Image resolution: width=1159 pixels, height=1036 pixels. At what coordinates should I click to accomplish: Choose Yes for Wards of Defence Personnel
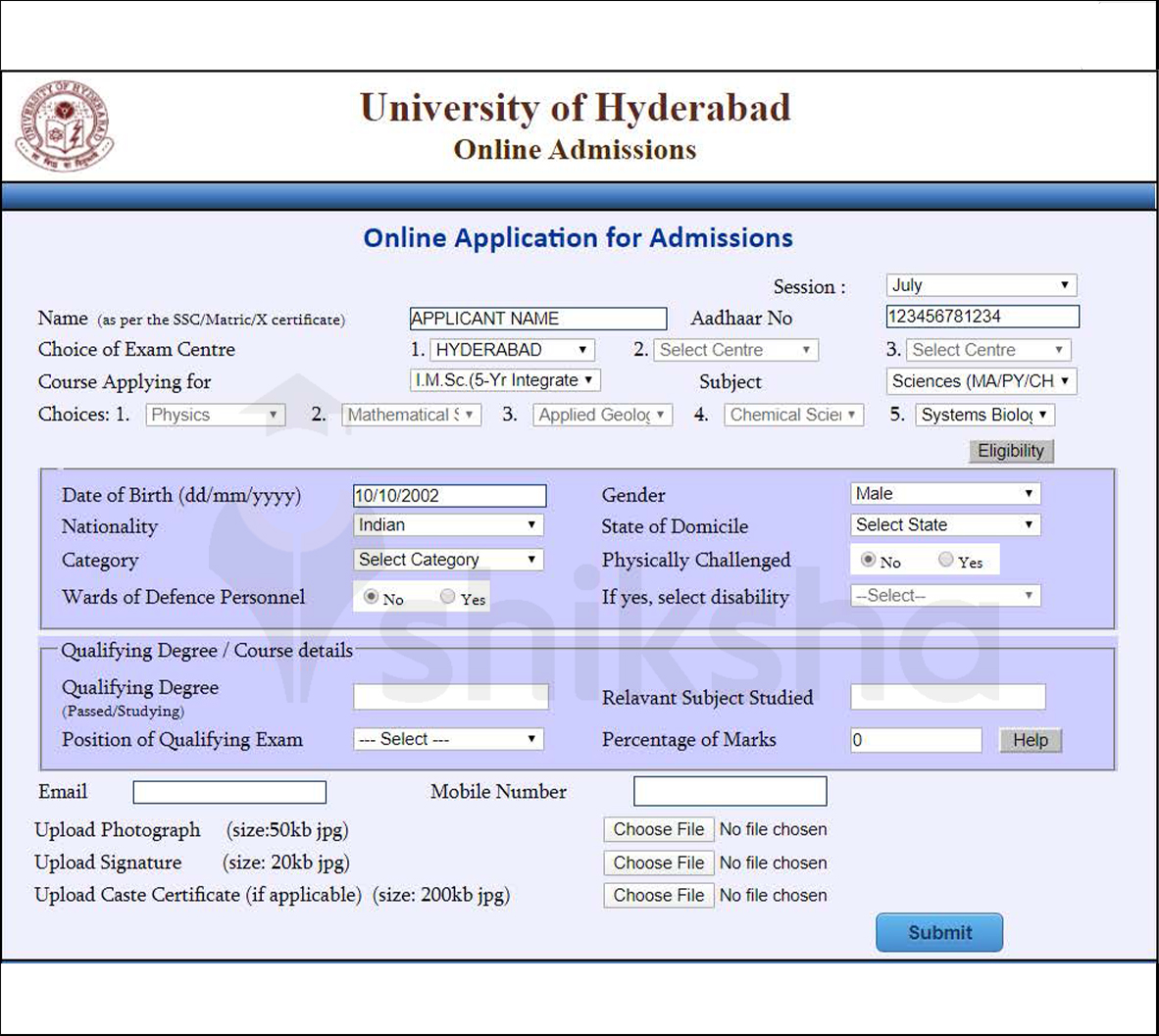447,597
